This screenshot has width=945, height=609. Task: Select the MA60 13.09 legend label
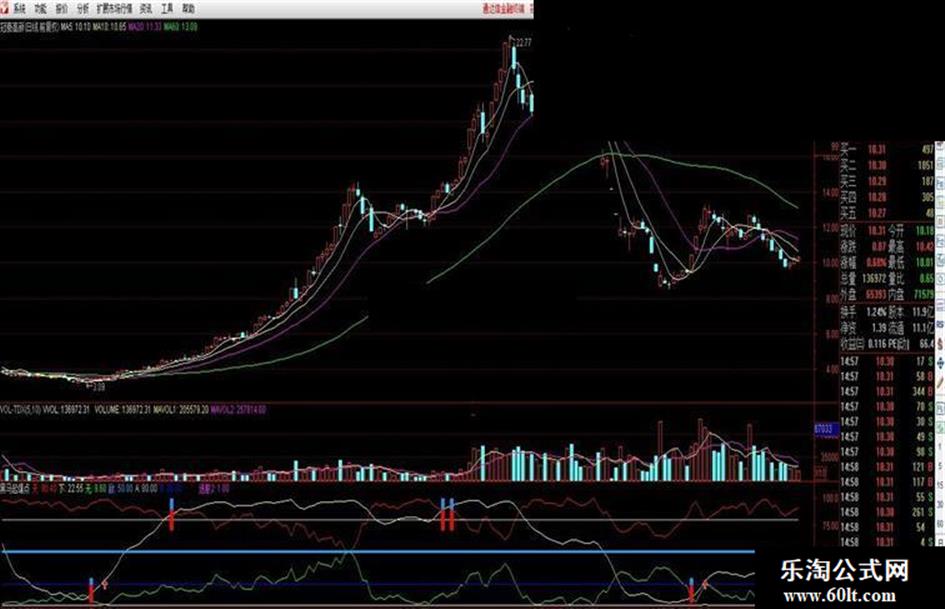click(180, 27)
